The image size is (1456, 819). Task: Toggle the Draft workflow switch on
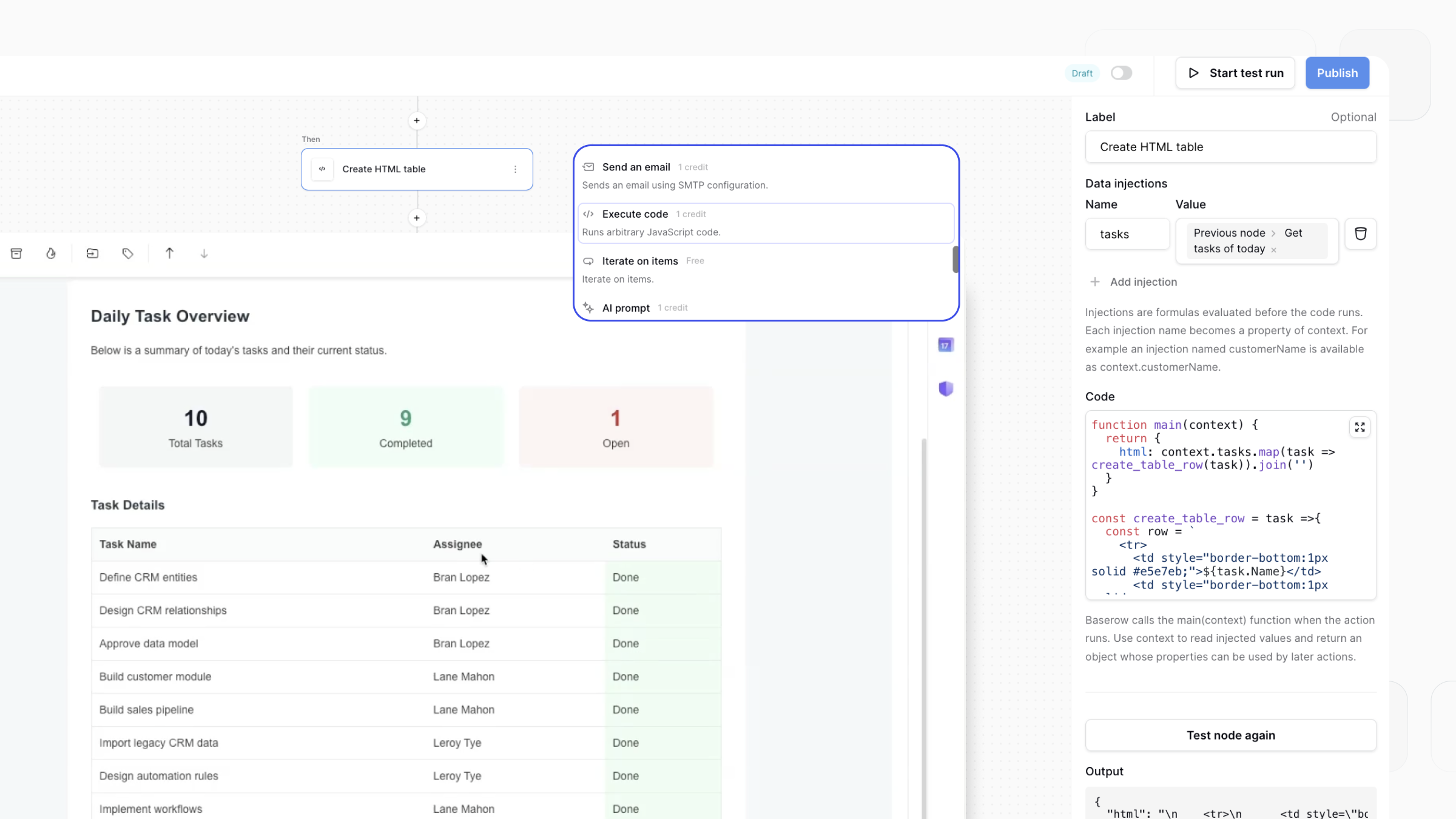[x=1121, y=73]
